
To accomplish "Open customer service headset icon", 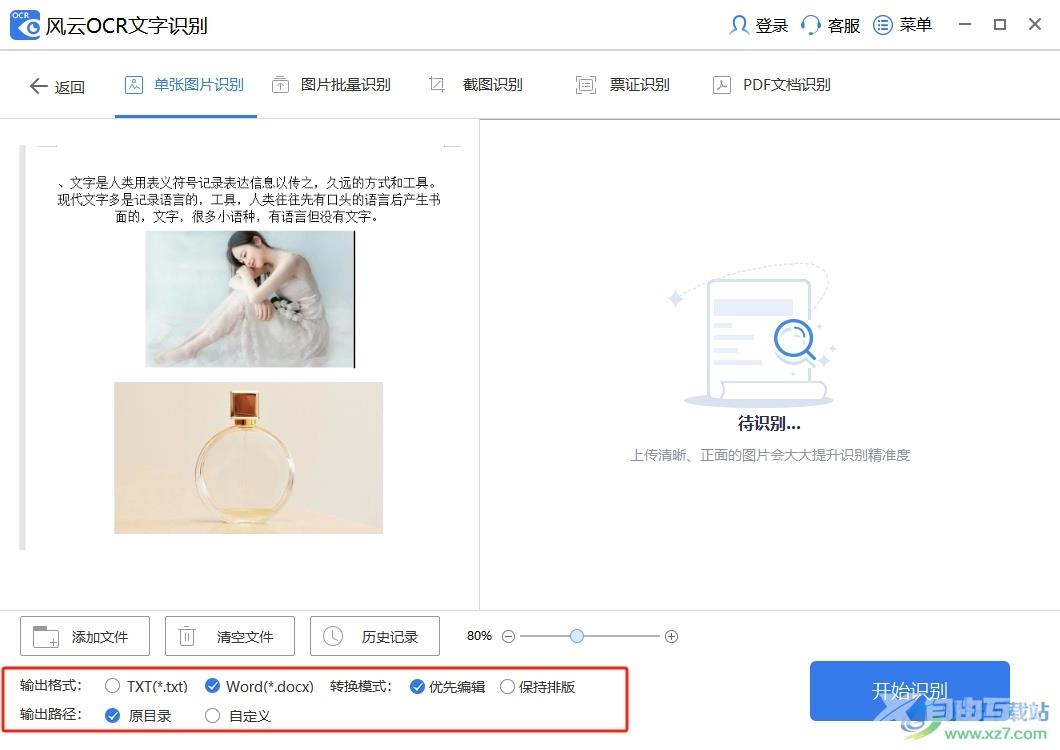I will 810,25.
